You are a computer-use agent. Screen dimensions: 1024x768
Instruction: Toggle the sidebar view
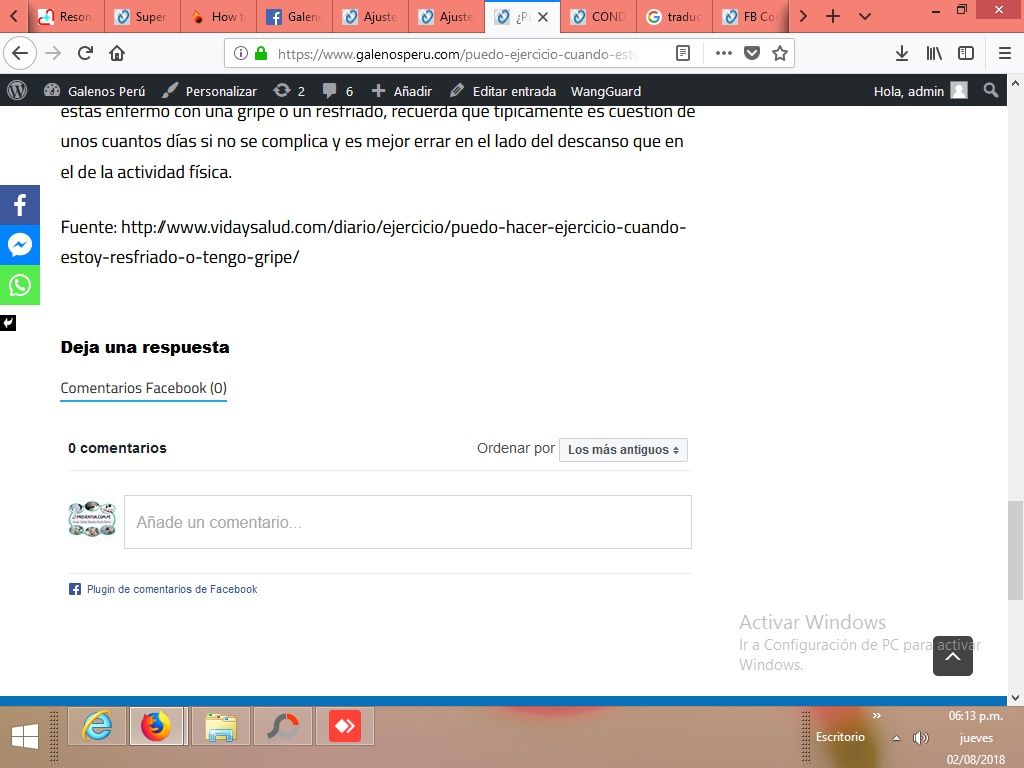pos(966,53)
